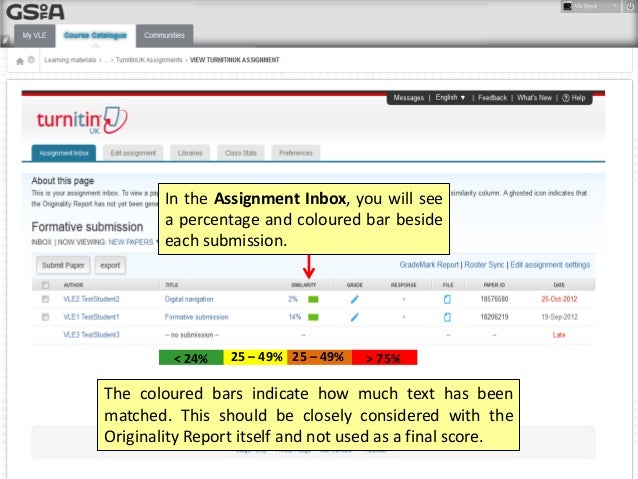Screen dimensions: 638x479
Task: Switch to My VLE tab
Action: [35, 35]
